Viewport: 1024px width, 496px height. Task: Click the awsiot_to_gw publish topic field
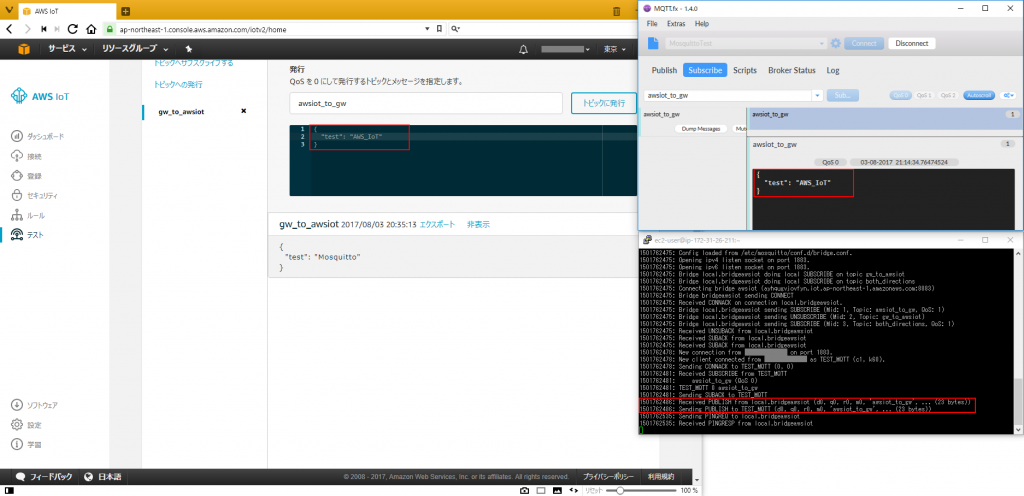(426, 103)
